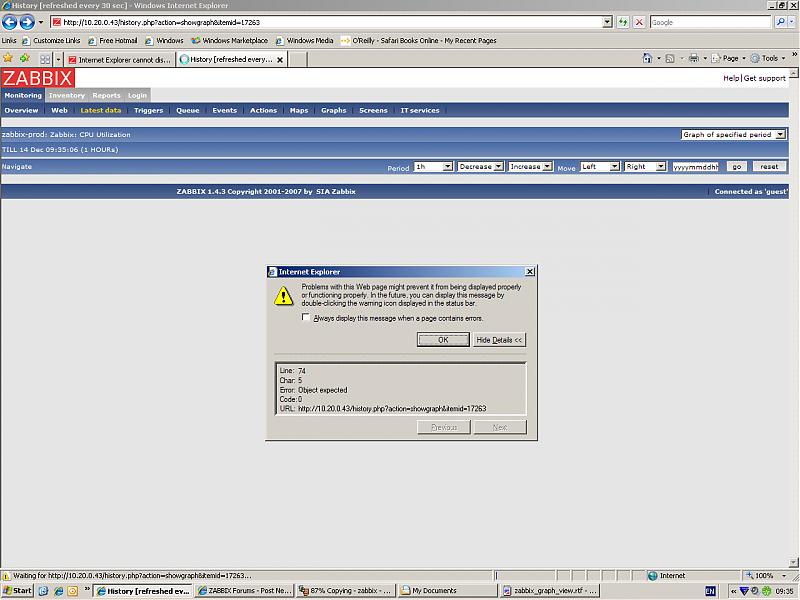Open Favorites Center star icon

pyautogui.click(x=8, y=59)
